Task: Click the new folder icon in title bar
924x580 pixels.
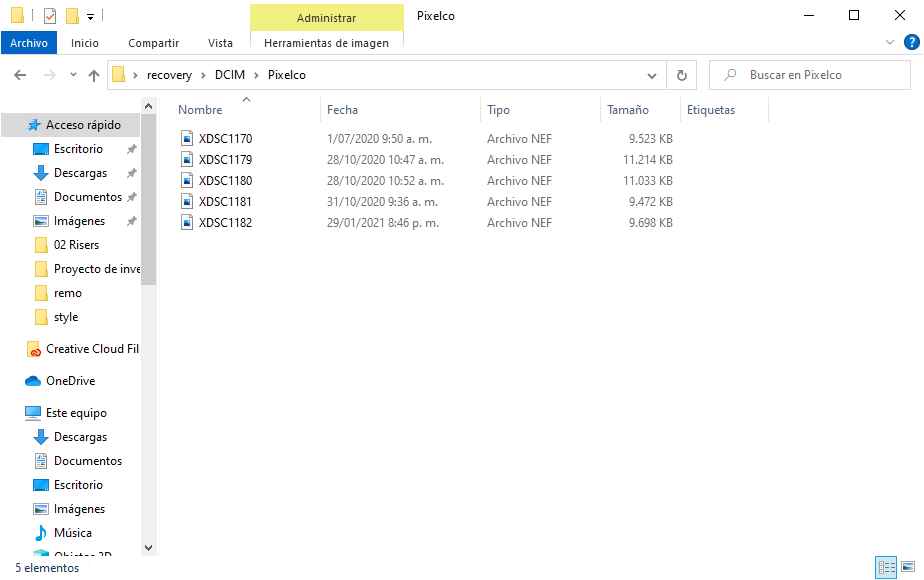Action: click(x=72, y=16)
